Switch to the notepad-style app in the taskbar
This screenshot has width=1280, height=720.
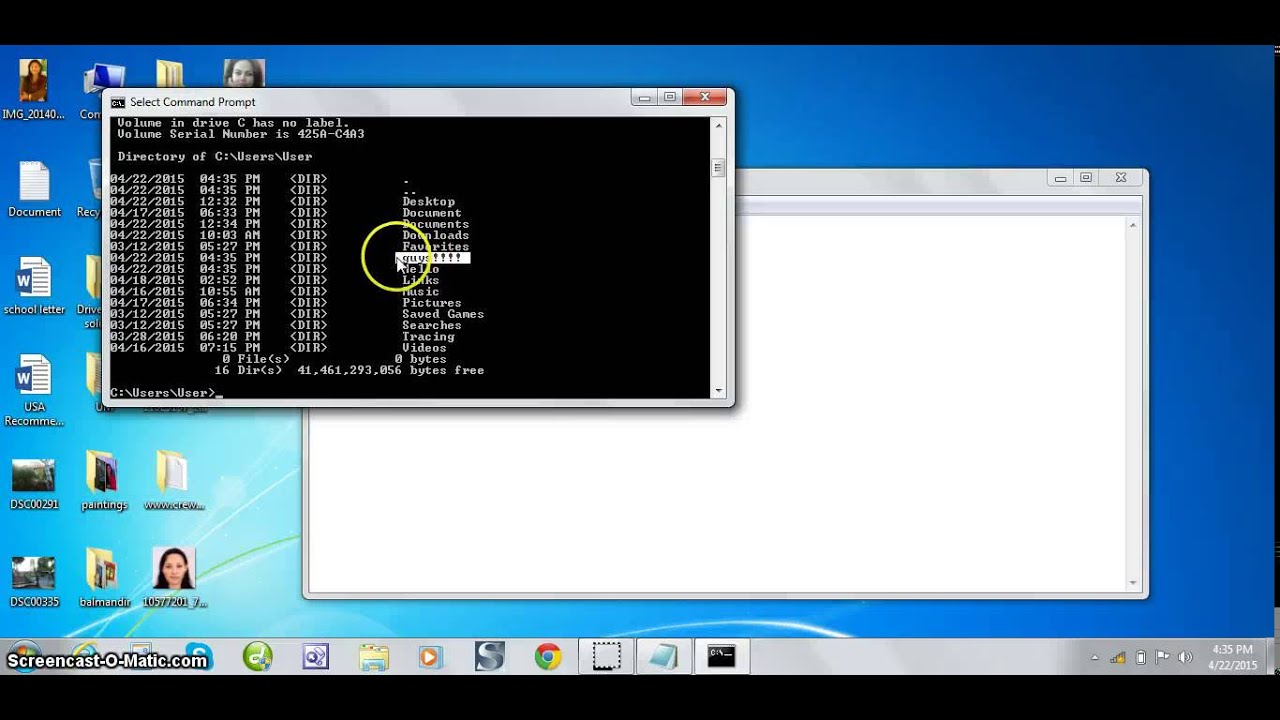(663, 657)
